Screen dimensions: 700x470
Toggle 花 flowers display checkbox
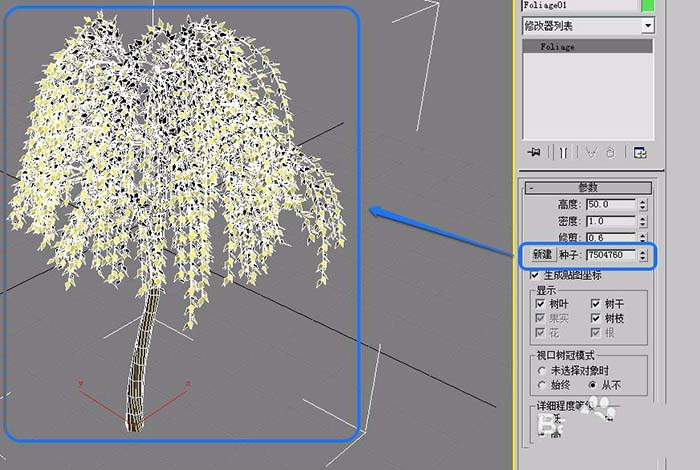point(540,333)
